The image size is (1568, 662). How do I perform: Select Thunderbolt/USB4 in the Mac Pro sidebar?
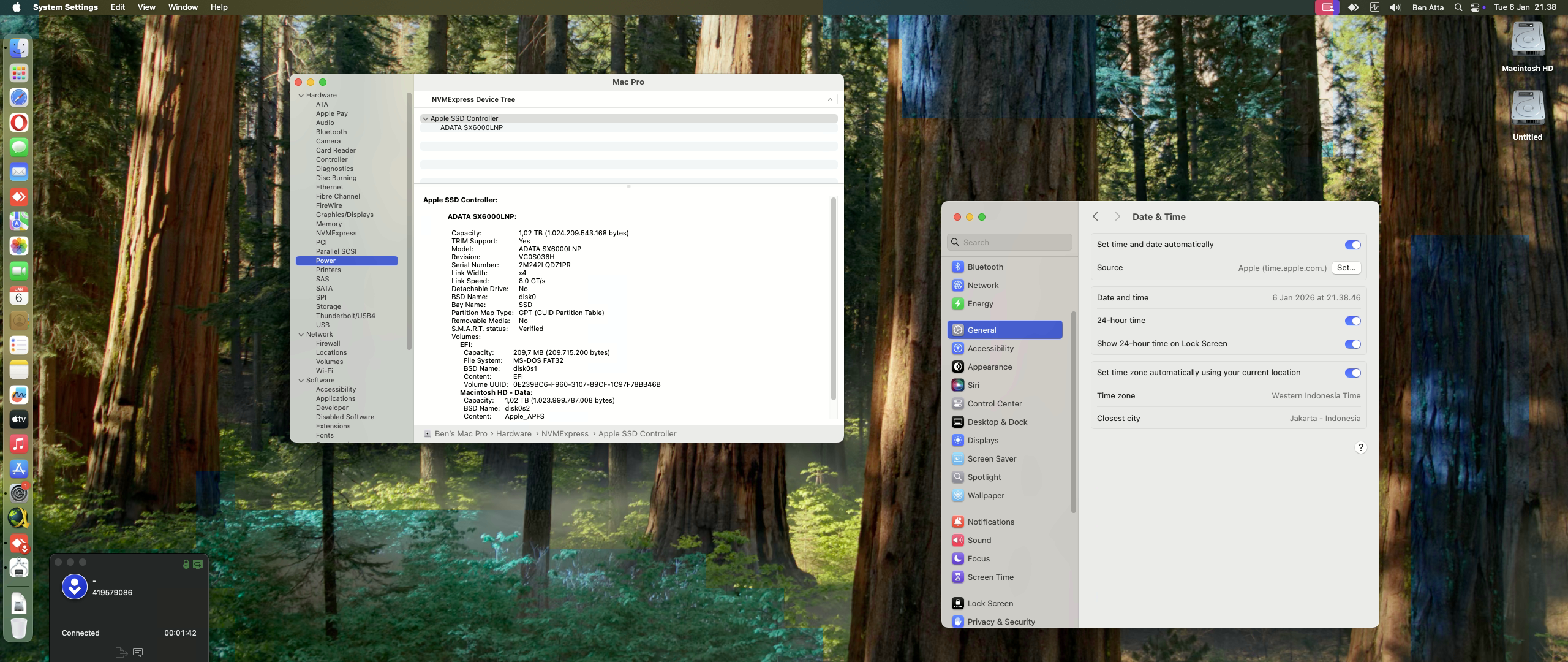[345, 316]
